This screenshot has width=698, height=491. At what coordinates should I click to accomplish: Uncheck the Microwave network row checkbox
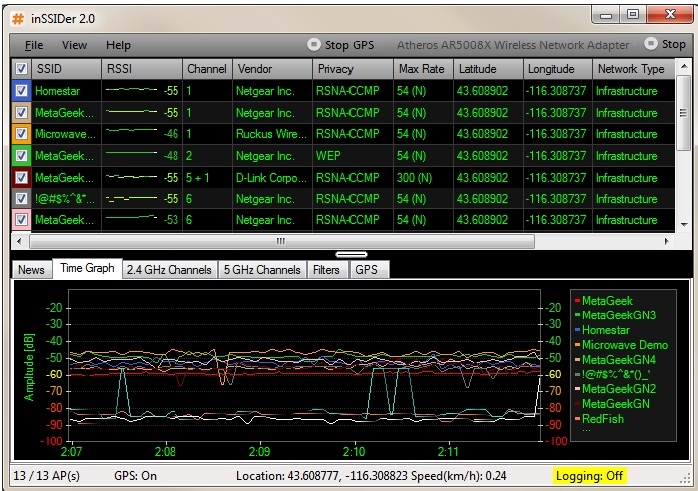[x=21, y=134]
